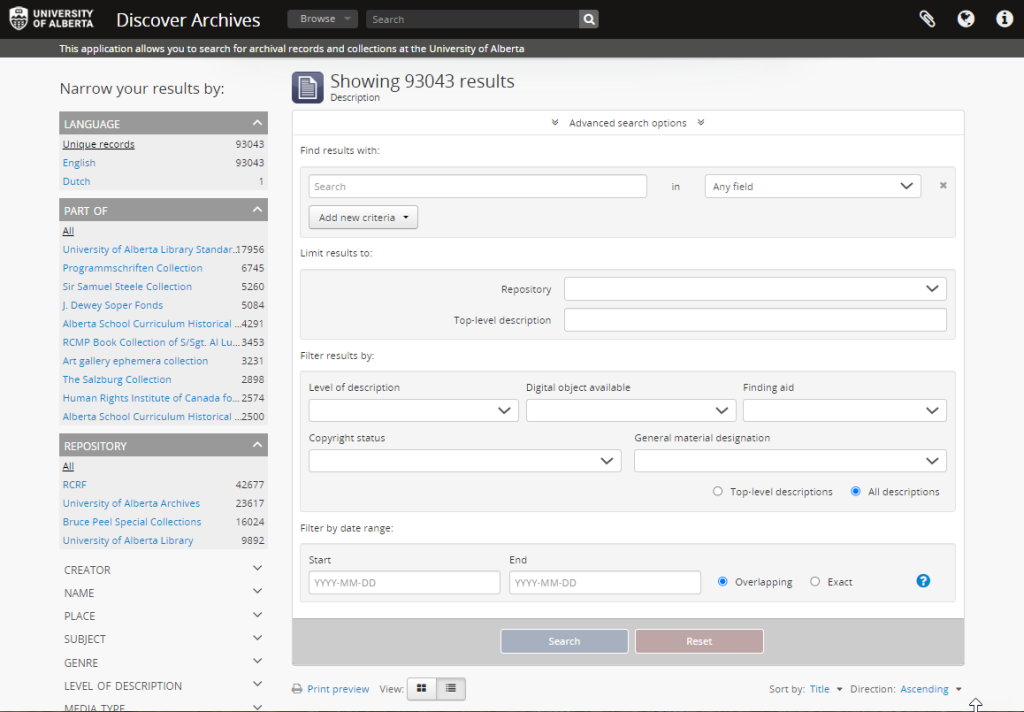
Task: Select Unique records language option
Action: [x=99, y=144]
